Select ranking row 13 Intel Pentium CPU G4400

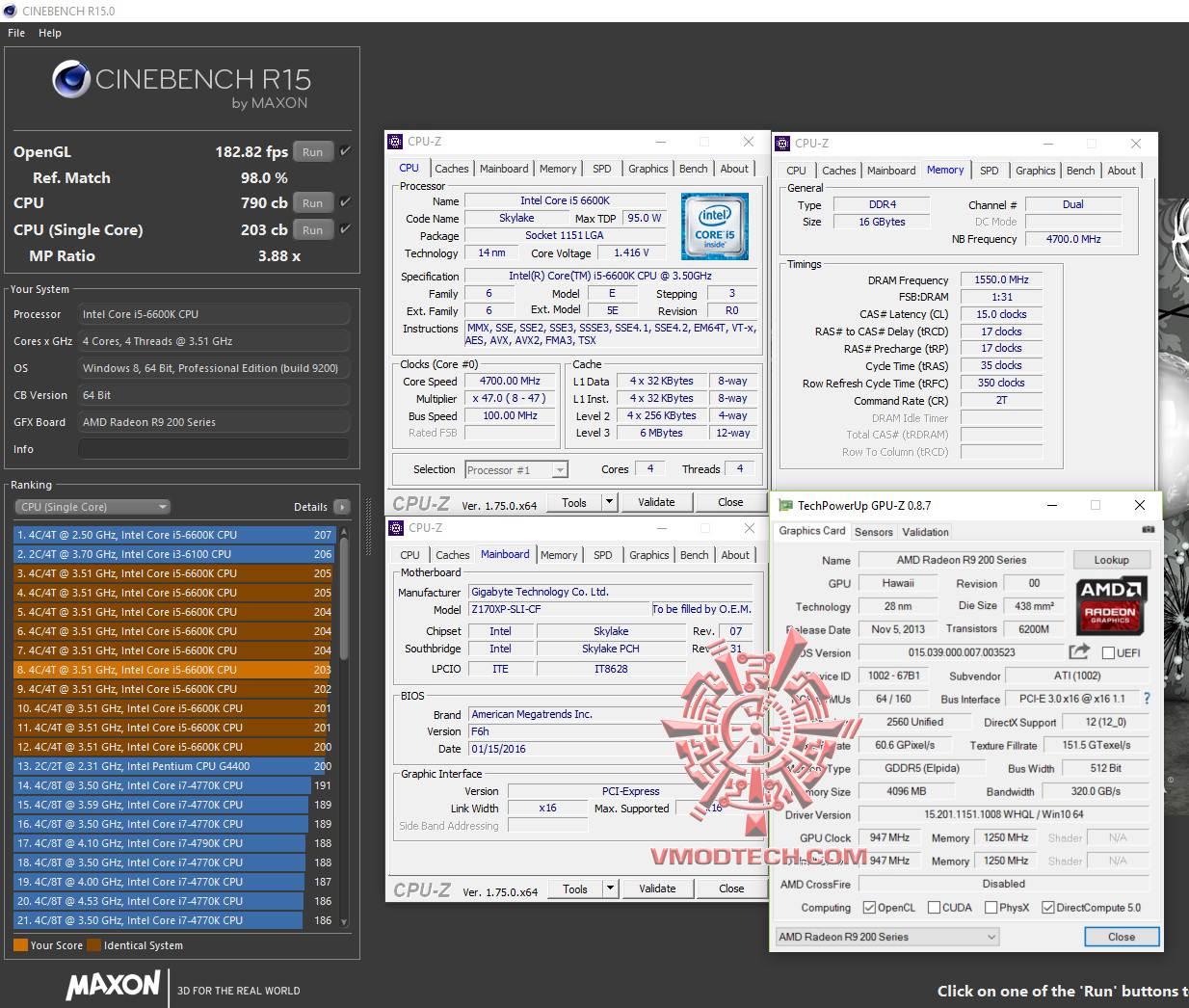coord(174,766)
